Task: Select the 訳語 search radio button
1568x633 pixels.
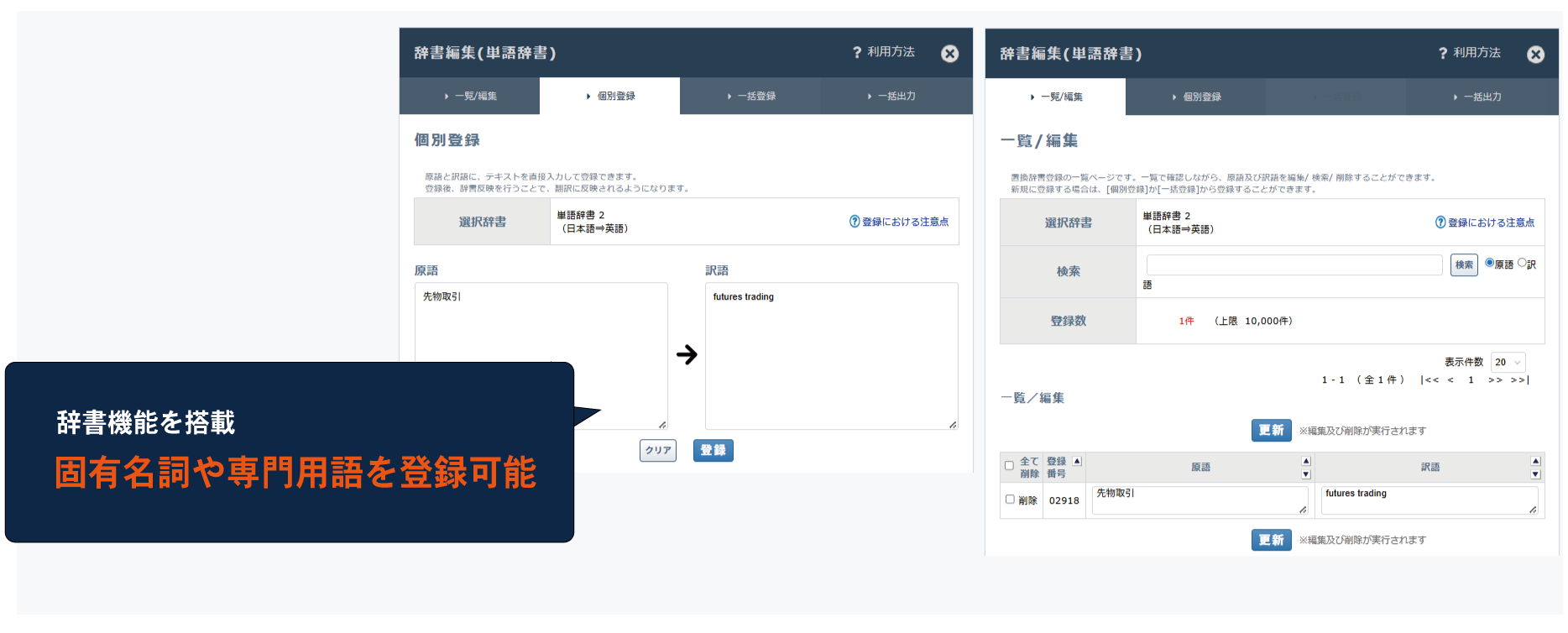Action: [1522, 263]
